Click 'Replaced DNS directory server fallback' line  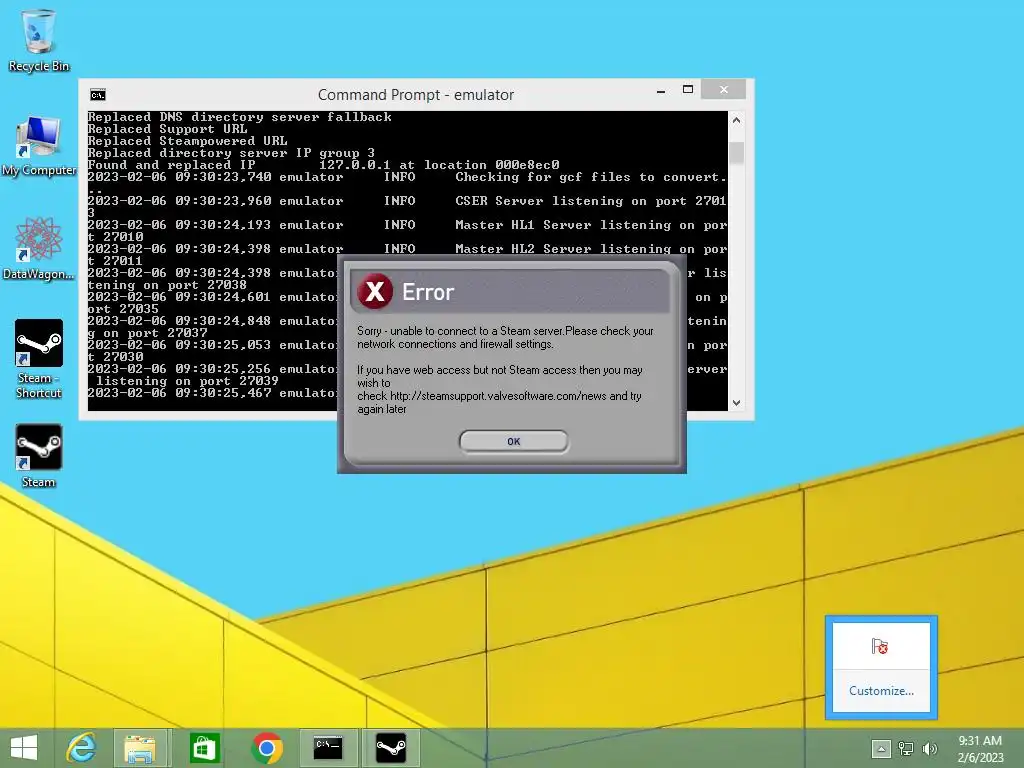pyautogui.click(x=240, y=118)
